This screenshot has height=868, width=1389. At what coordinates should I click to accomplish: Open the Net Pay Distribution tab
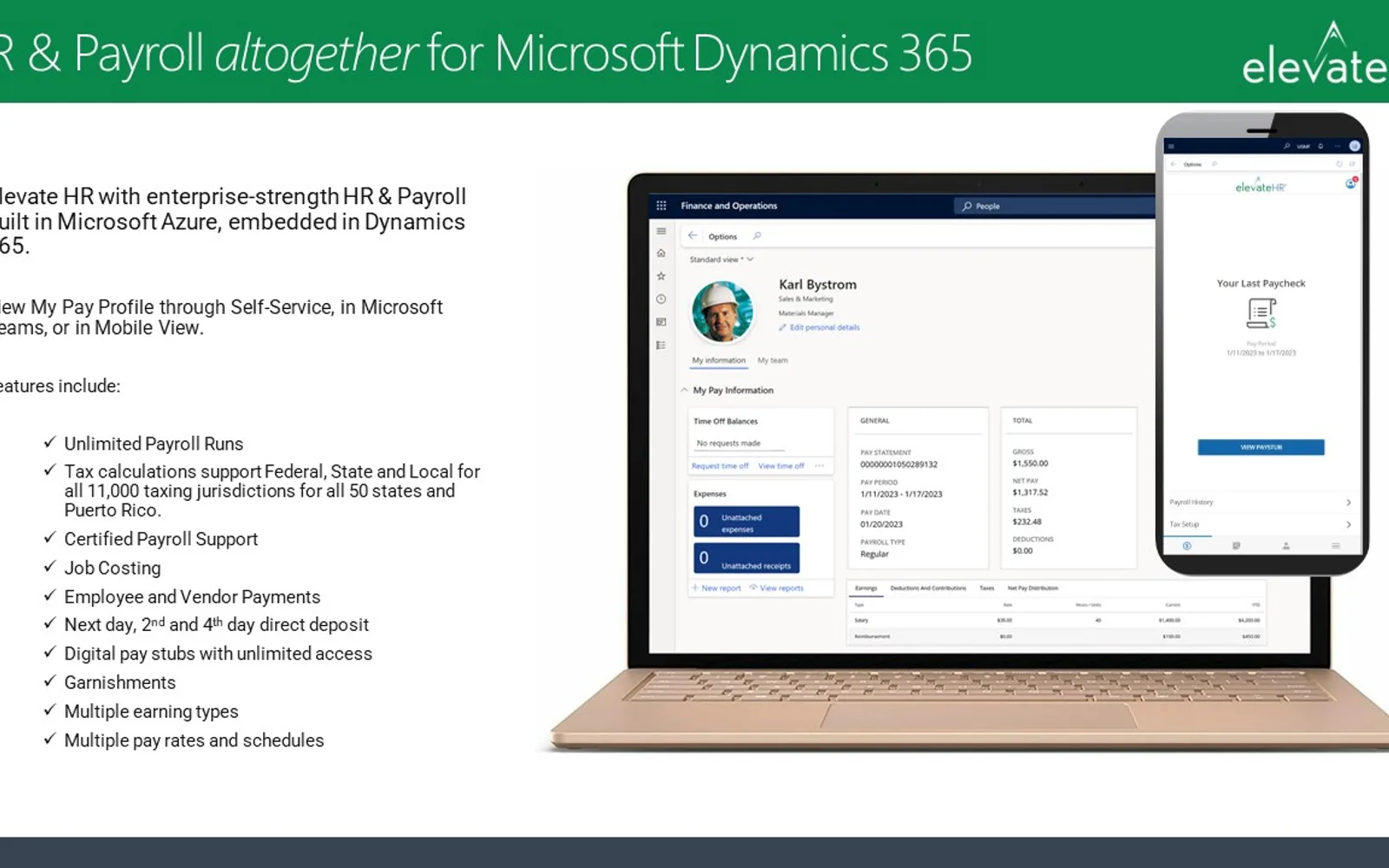(x=1033, y=589)
